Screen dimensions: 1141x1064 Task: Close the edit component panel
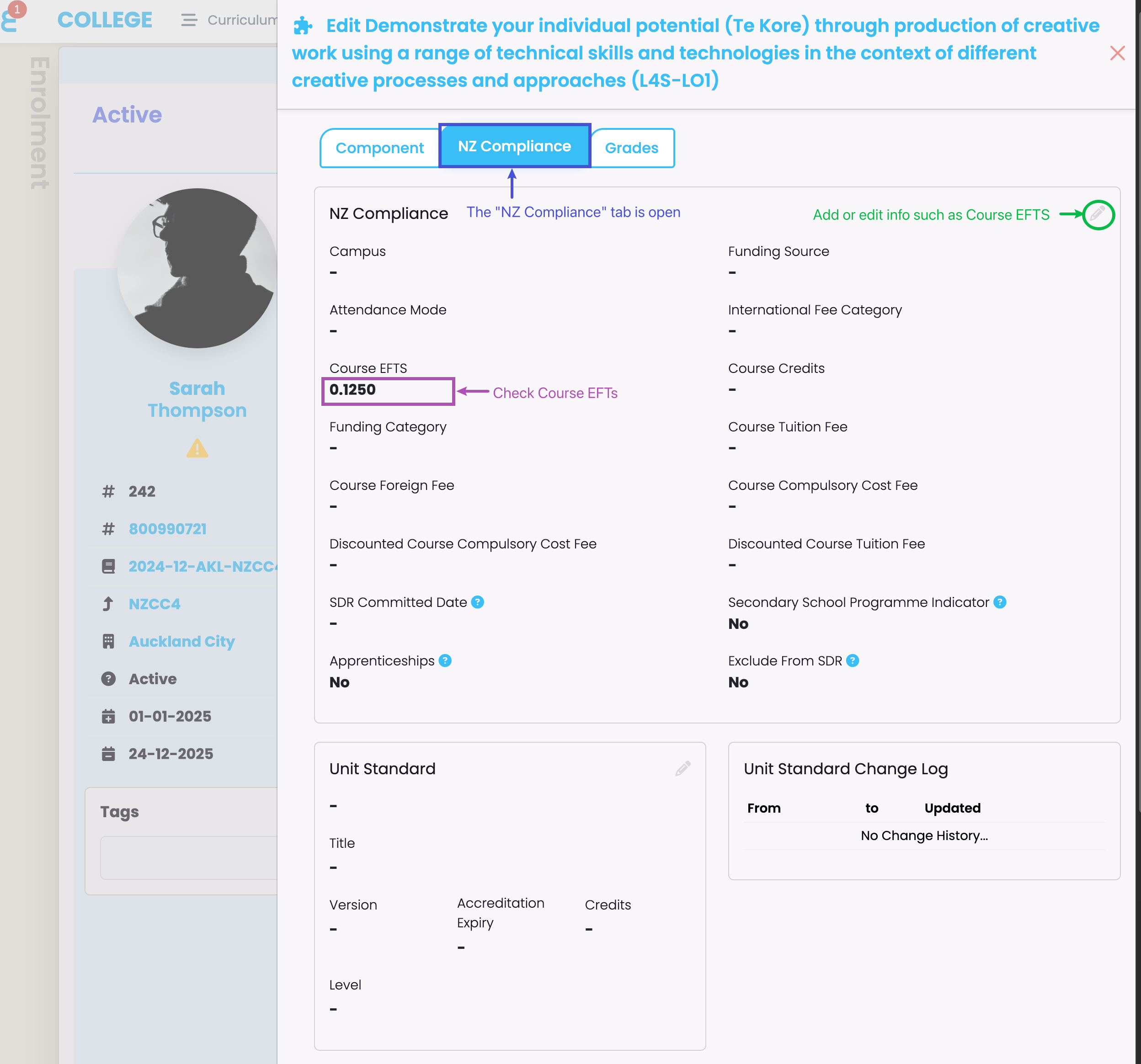click(1117, 53)
